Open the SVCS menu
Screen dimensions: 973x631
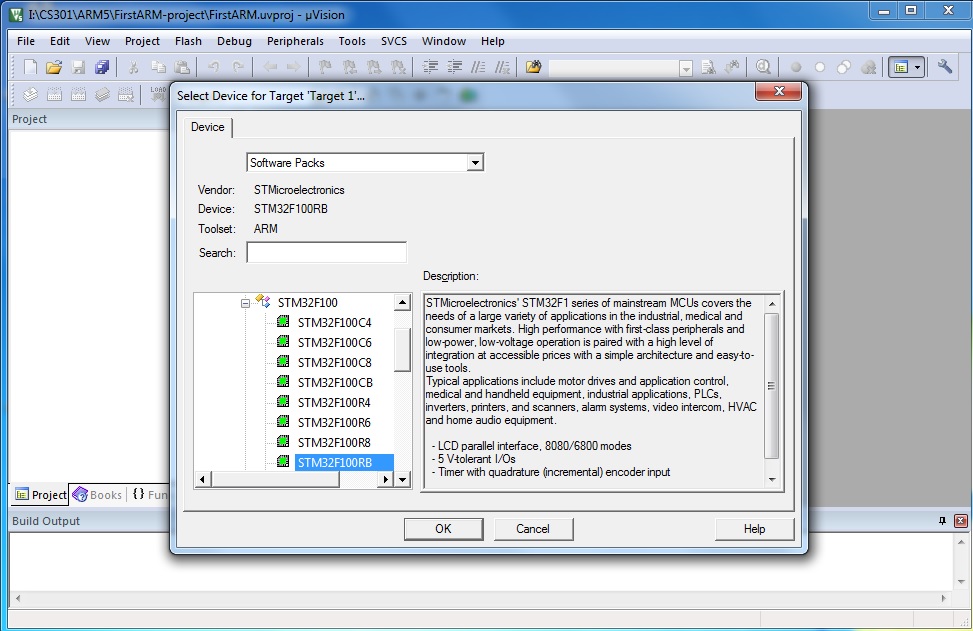tap(393, 41)
